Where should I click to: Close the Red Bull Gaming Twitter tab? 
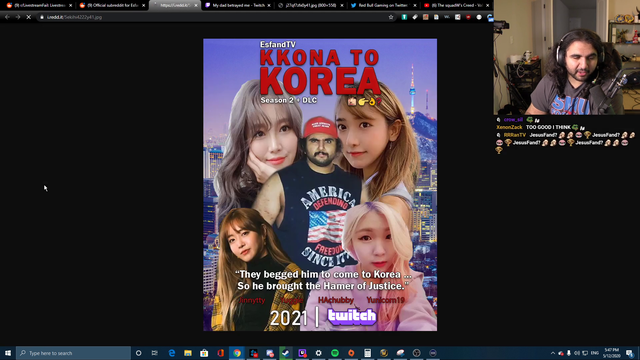415,5
